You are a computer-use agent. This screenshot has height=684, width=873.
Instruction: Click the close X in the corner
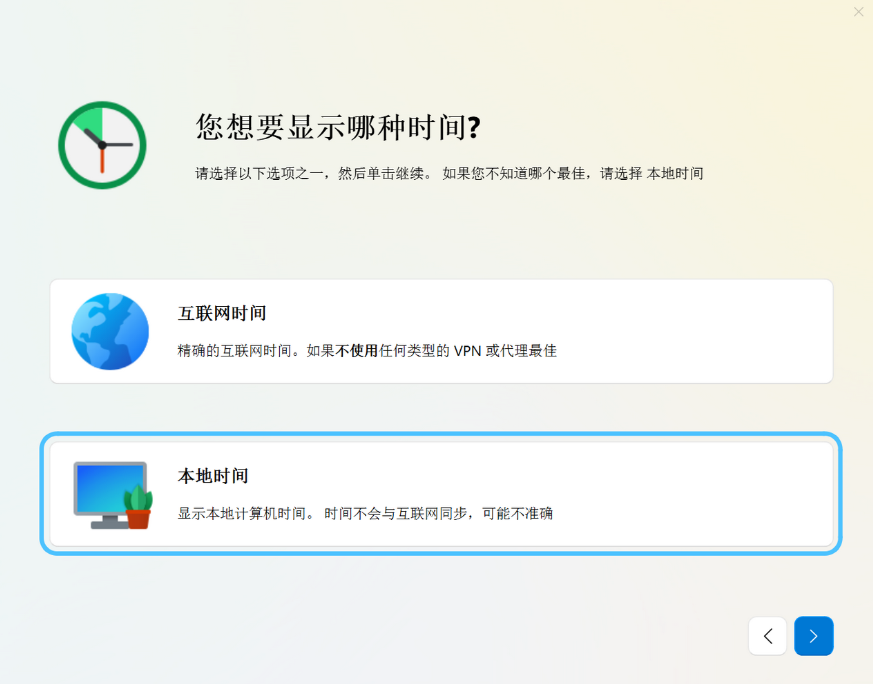tap(858, 12)
